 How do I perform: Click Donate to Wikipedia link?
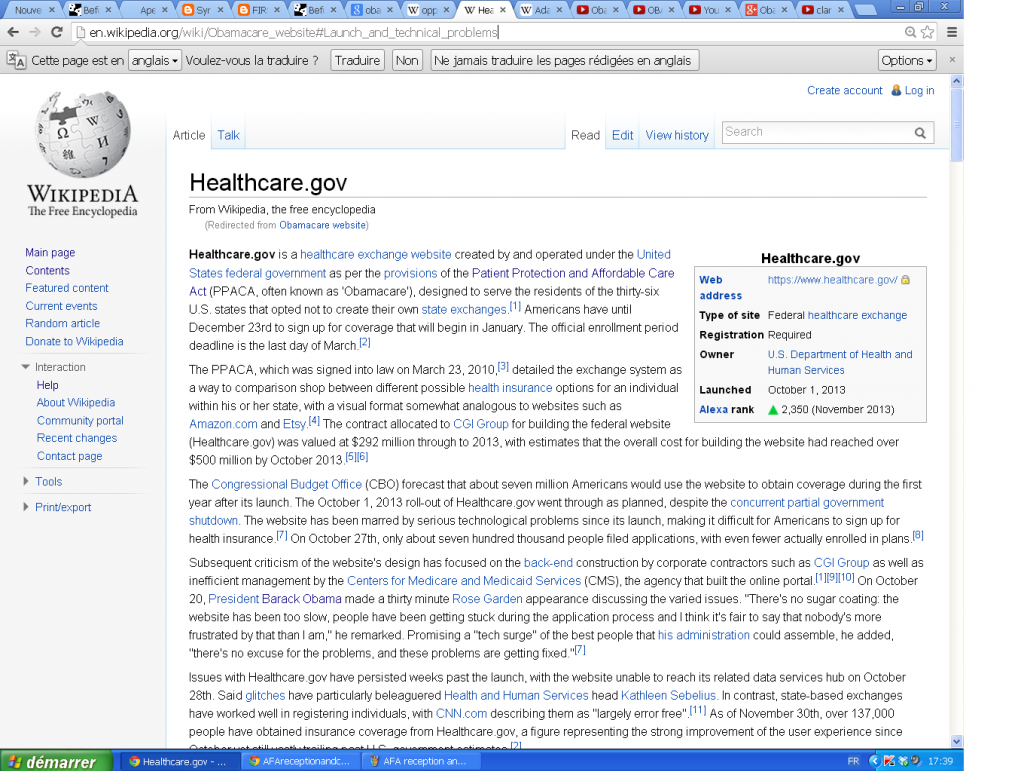pyautogui.click(x=74, y=341)
